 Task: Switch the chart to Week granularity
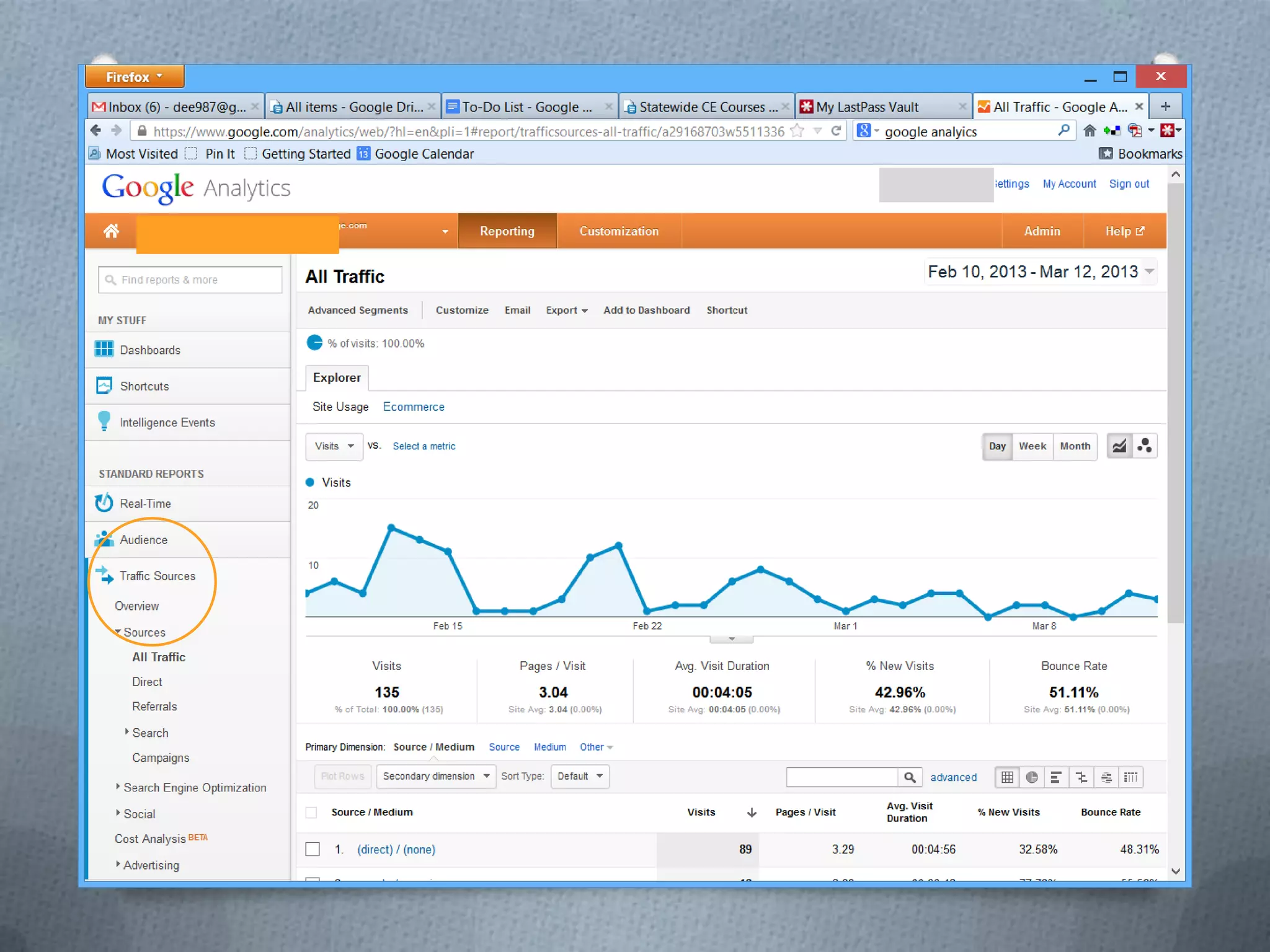(x=1032, y=446)
